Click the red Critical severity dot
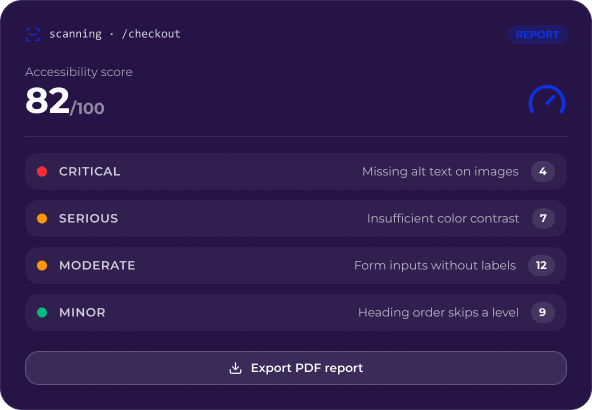592x410 pixels. tap(42, 172)
